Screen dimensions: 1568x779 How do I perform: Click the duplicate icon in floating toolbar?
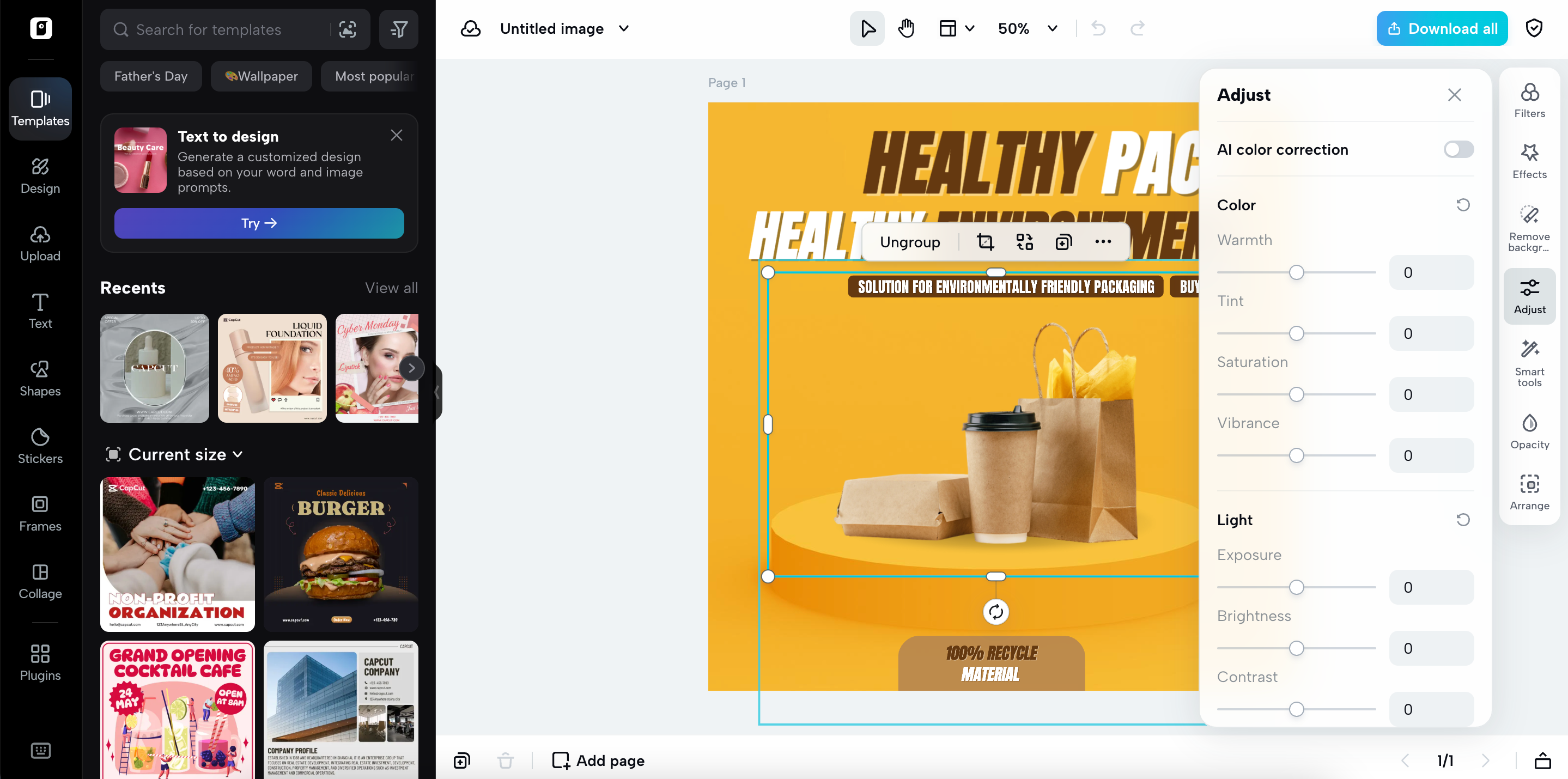[1063, 242]
